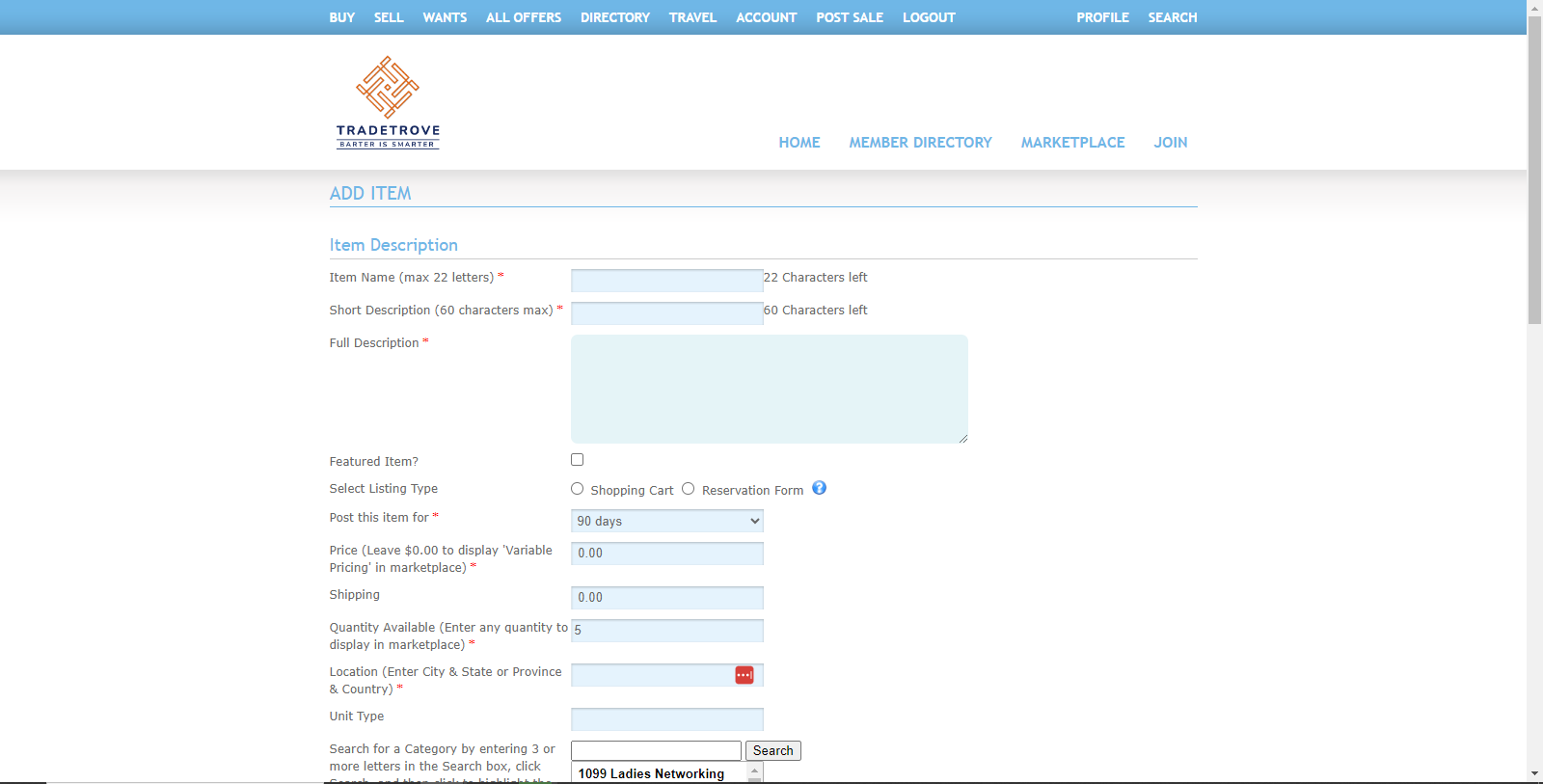This screenshot has width=1543, height=784.
Task: Click the TradeTrove logo
Action: [388, 102]
